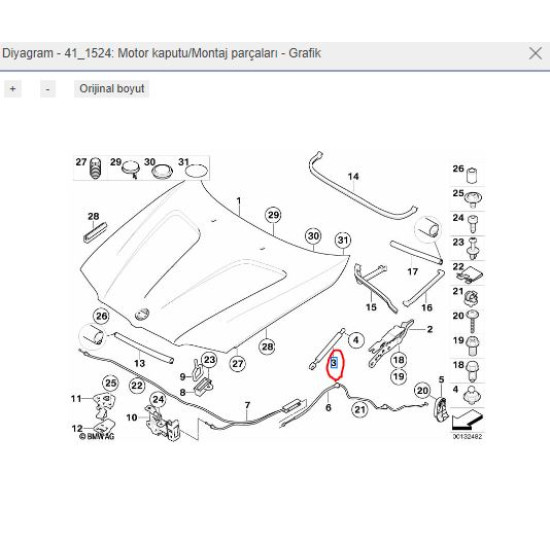This screenshot has width=550, height=550.
Task: Click part 14 seal label
Action: tap(353, 176)
